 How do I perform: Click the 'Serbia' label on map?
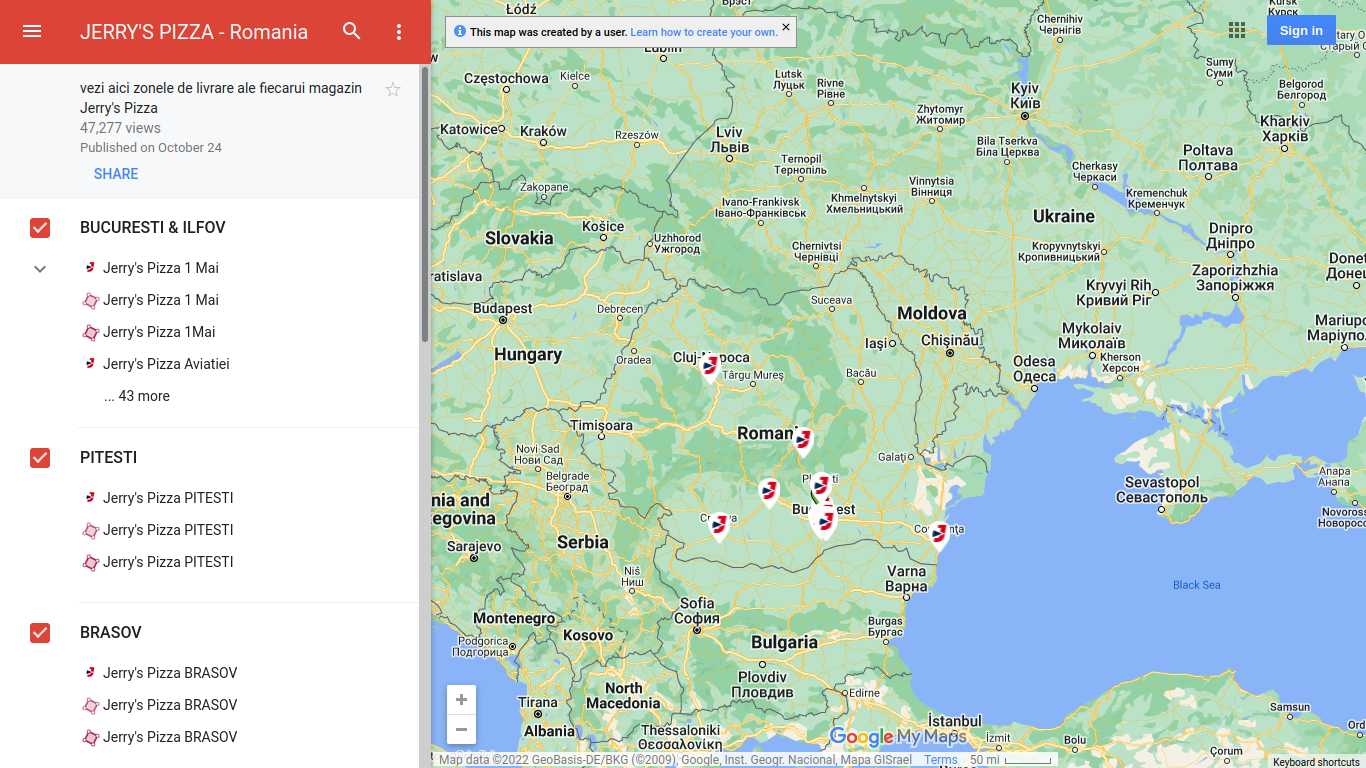click(582, 542)
